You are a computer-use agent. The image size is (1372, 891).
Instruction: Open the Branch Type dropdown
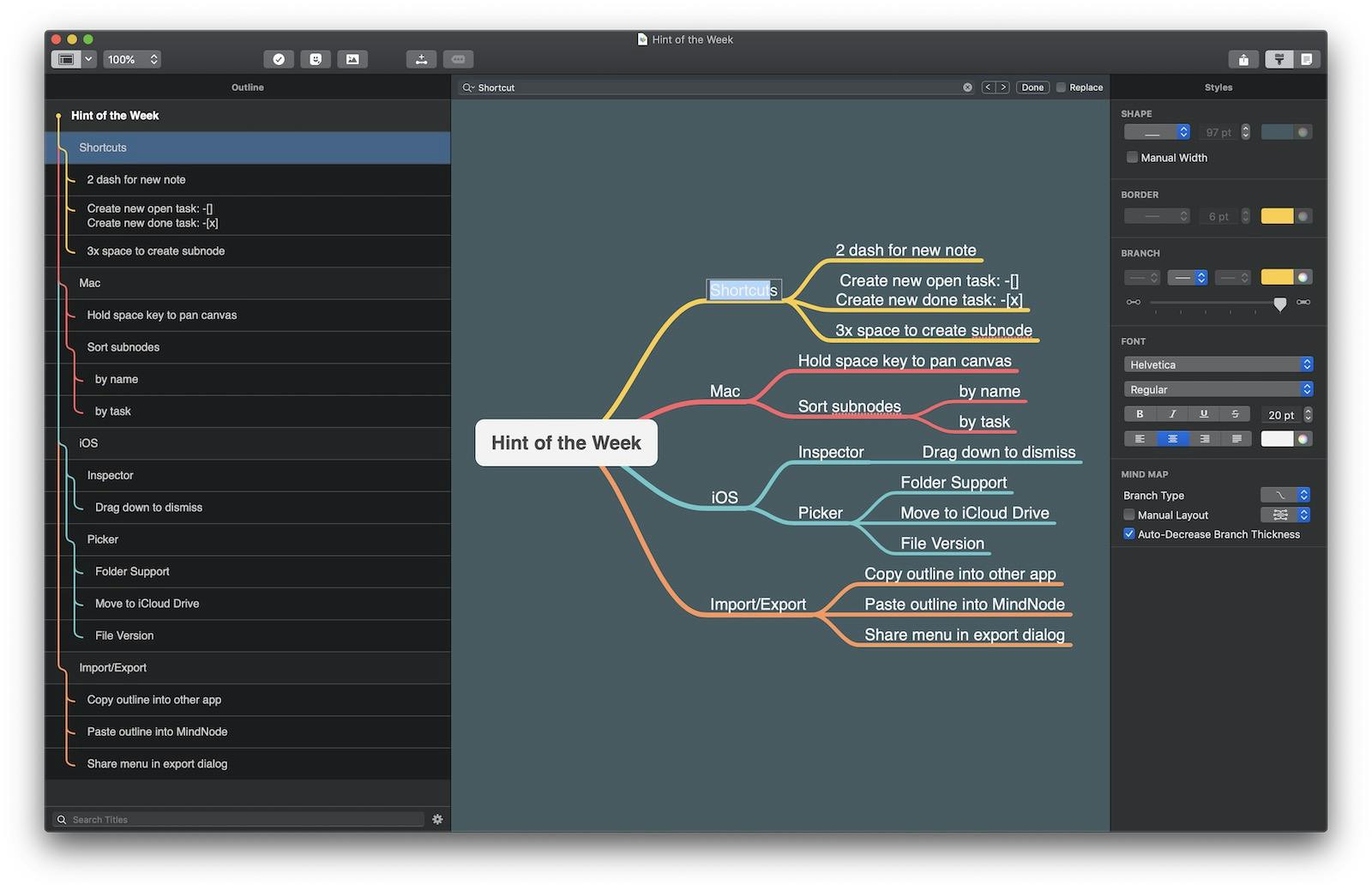pos(1285,495)
